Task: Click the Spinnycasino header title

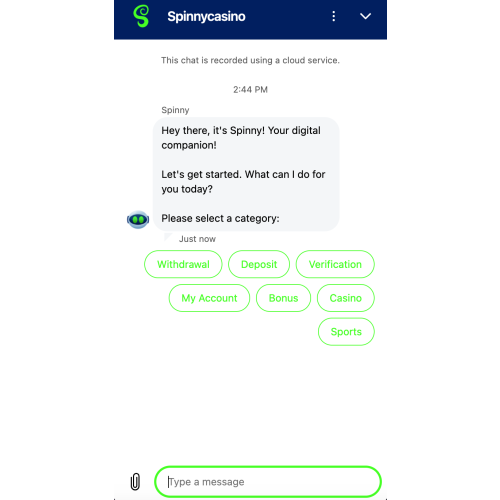Action: (206, 16)
